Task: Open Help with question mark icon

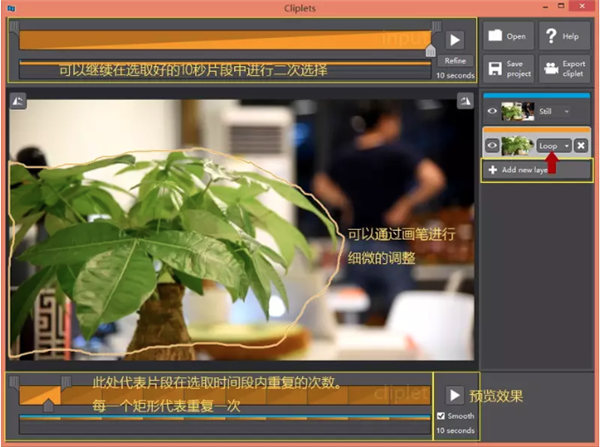Action: [x=563, y=36]
